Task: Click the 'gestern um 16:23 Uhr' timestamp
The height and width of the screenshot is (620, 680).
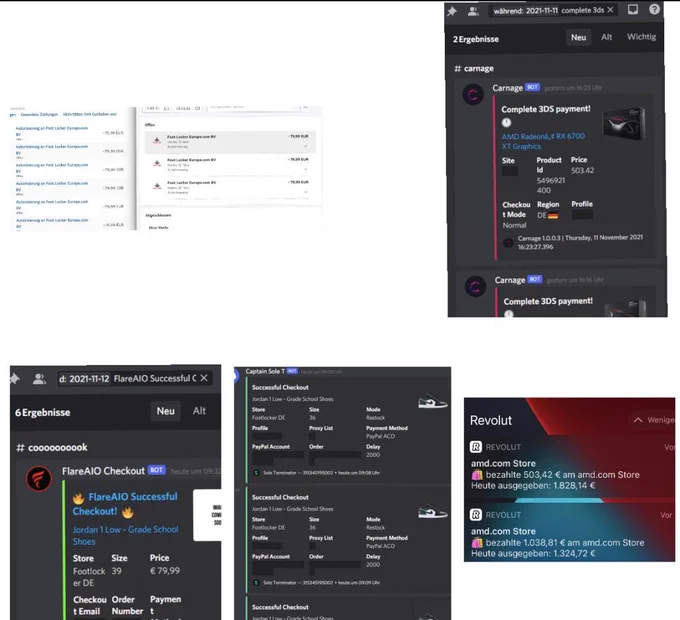Action: [573, 88]
